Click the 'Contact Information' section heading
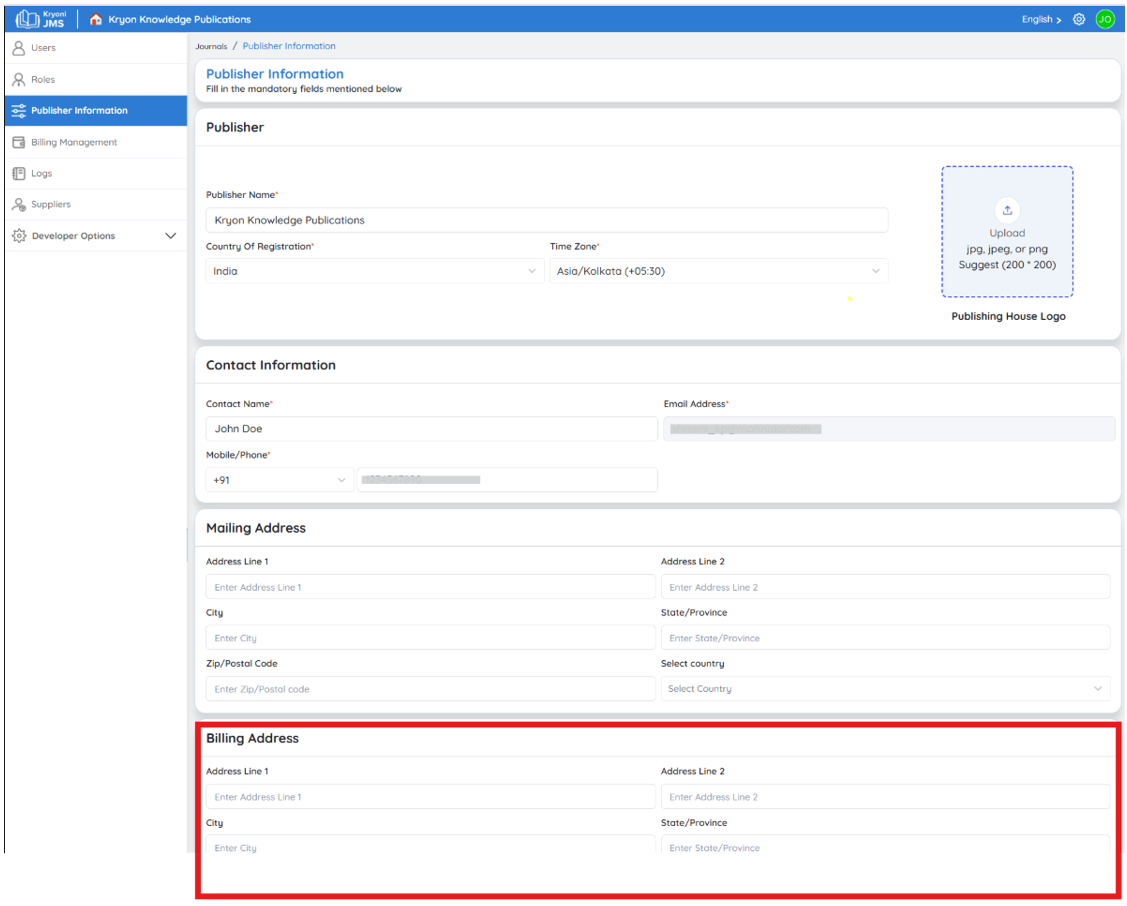The width and height of the screenshot is (1127, 906). tap(271, 365)
